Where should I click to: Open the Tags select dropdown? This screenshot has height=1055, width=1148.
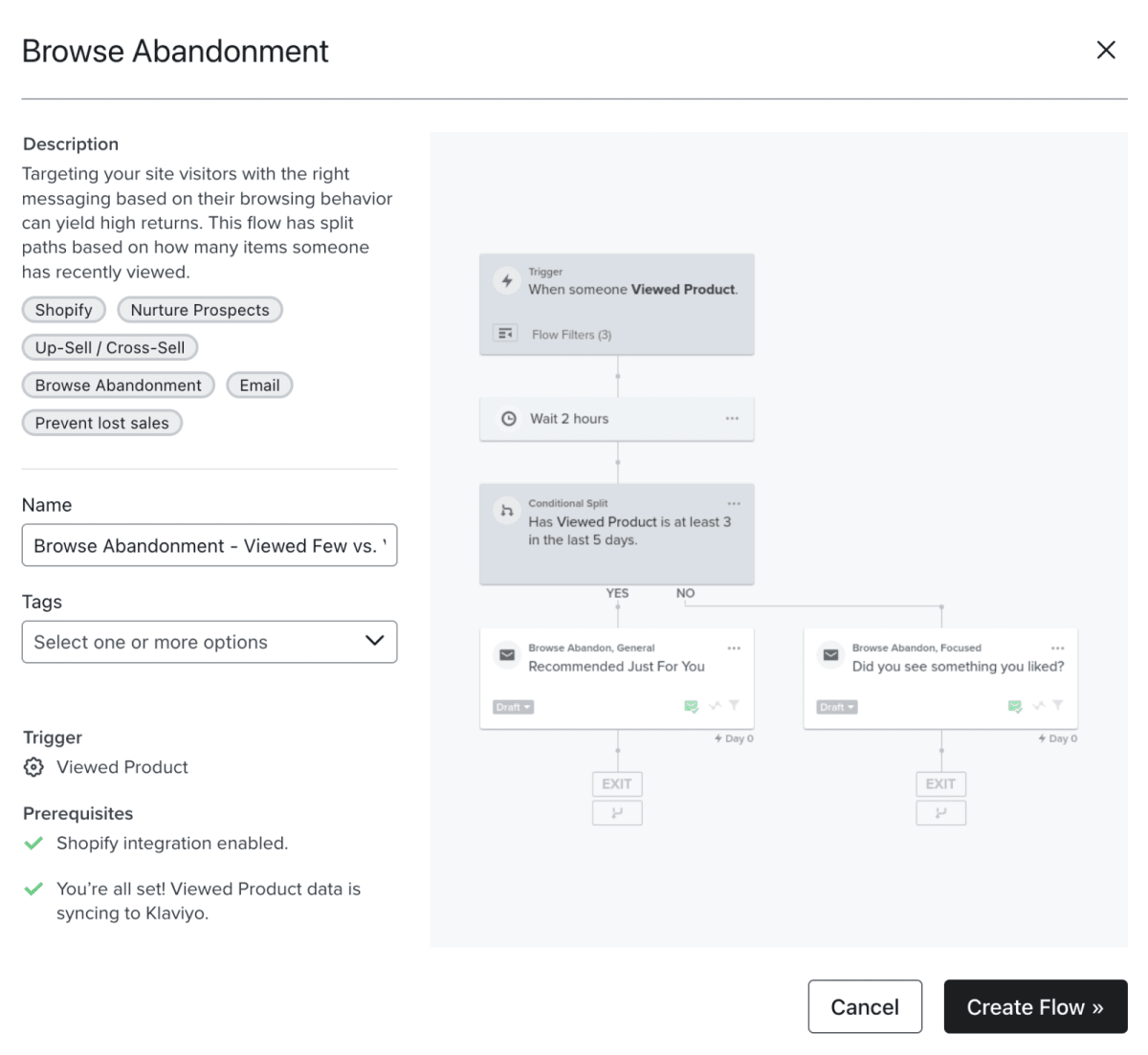[x=210, y=642]
